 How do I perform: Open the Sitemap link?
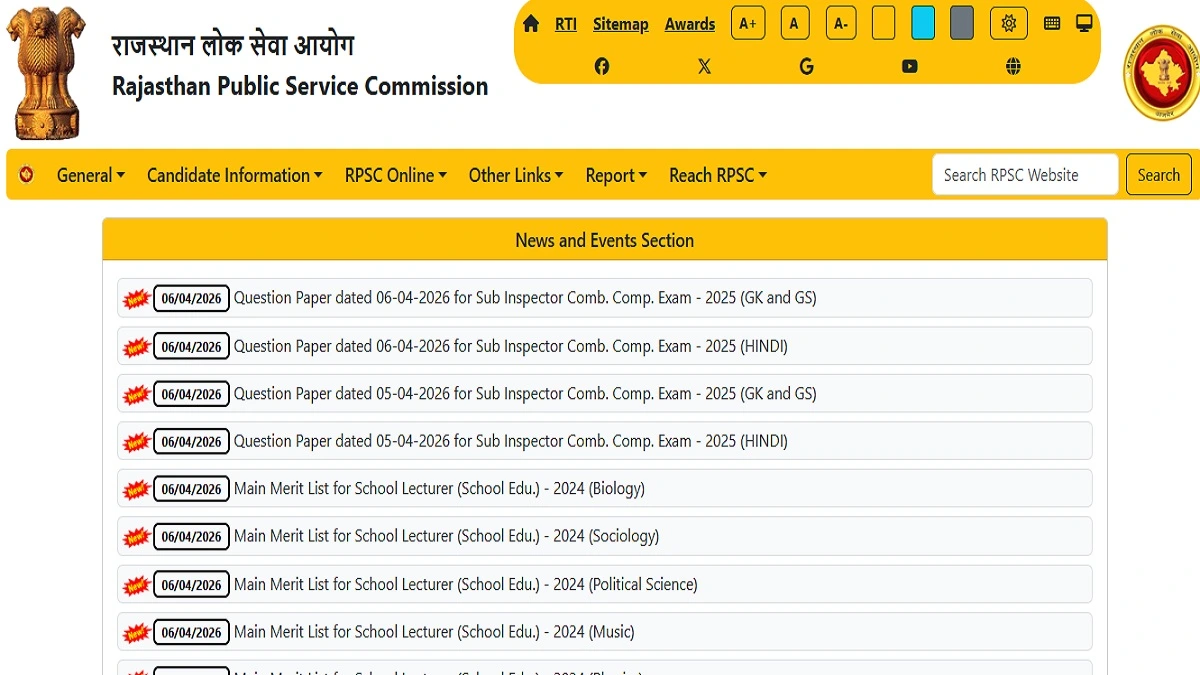(620, 24)
